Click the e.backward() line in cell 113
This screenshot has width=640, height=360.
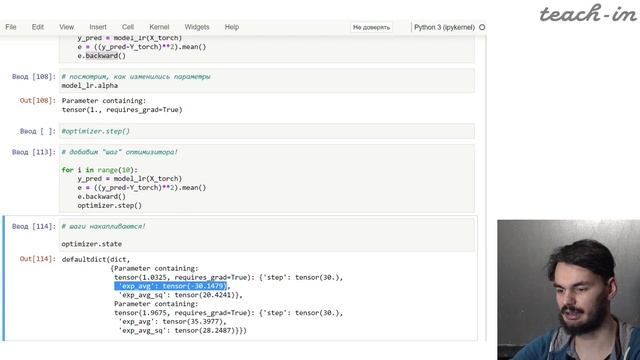pos(102,196)
